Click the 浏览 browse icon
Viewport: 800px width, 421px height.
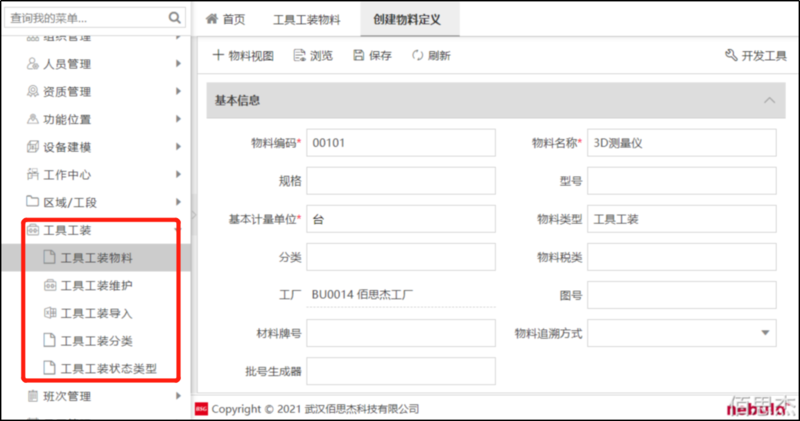[x=299, y=55]
